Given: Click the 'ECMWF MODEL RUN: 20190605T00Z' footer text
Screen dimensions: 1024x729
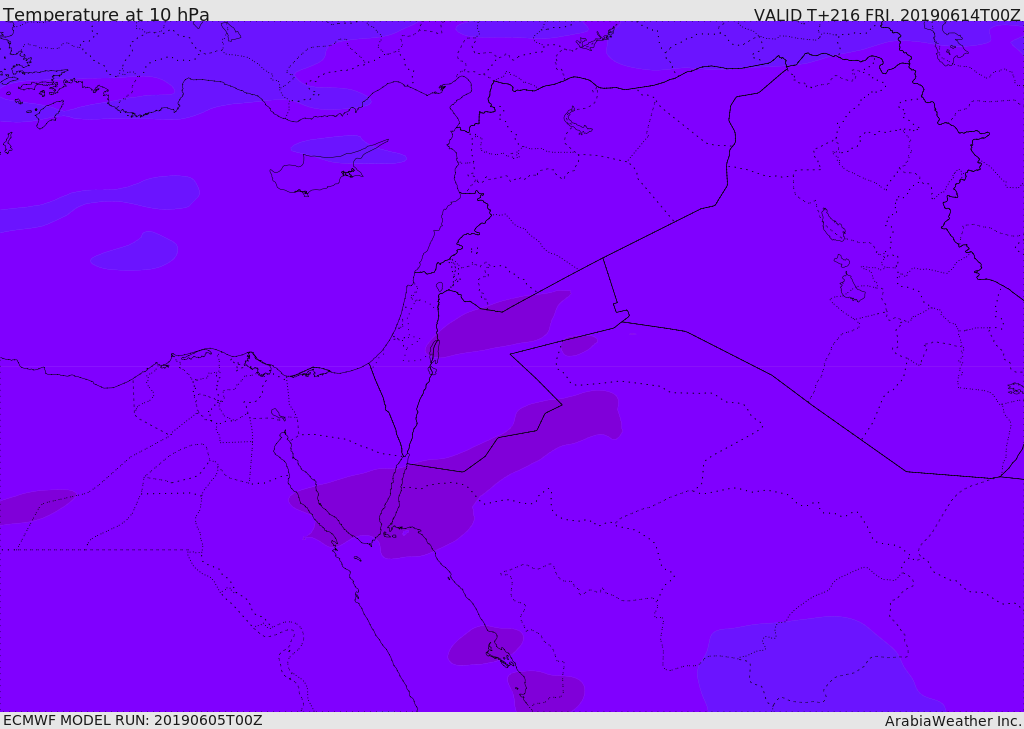Looking at the screenshot, I should pyautogui.click(x=133, y=721).
